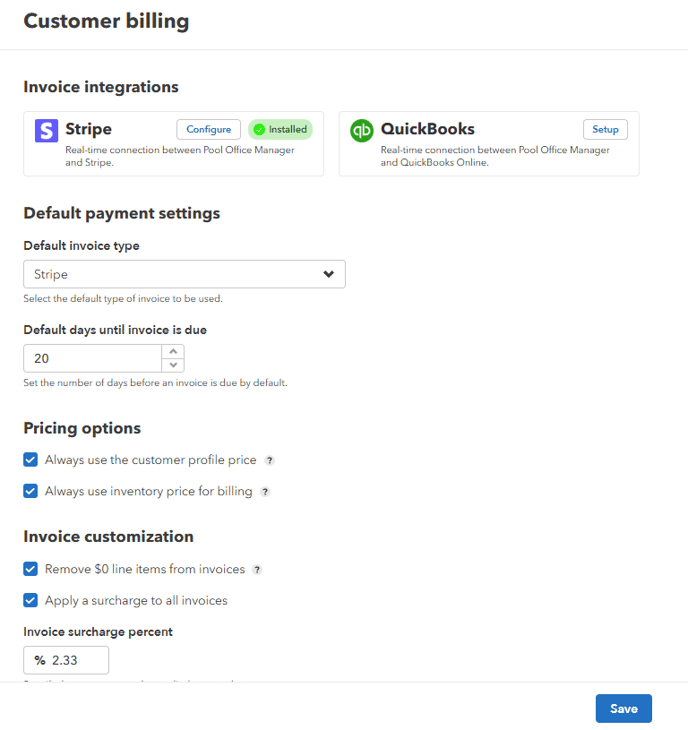Uncheck Always use inventory price for billing
The width and height of the screenshot is (688, 730).
(x=31, y=491)
